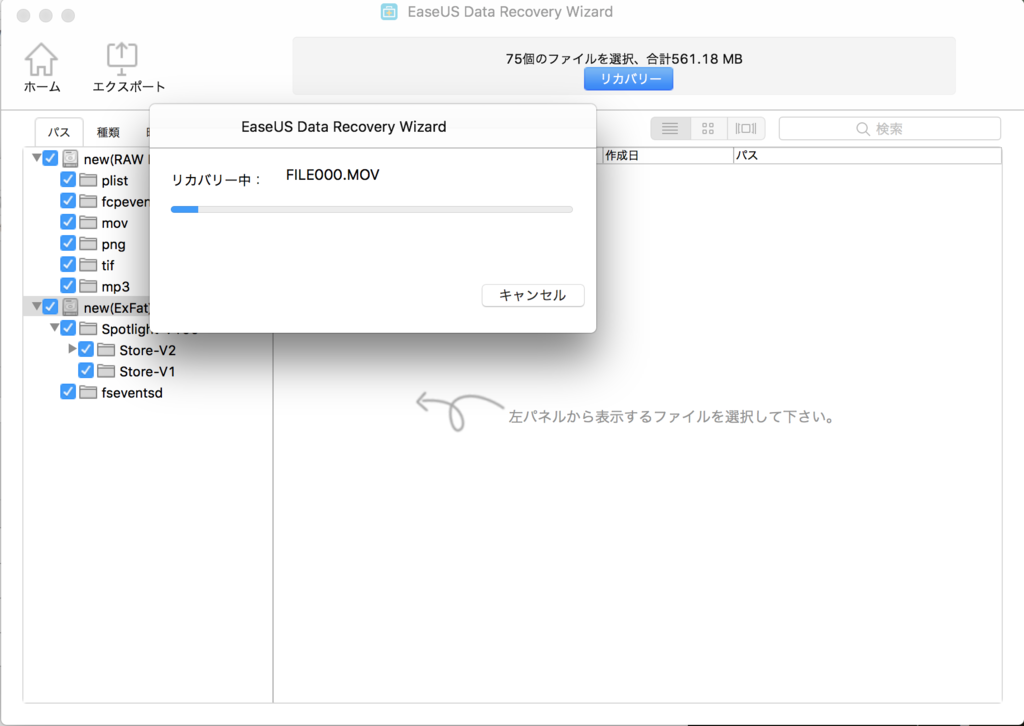Click the EaseUS app icon in title bar
Viewport: 1024px width, 726px height.
(x=389, y=12)
